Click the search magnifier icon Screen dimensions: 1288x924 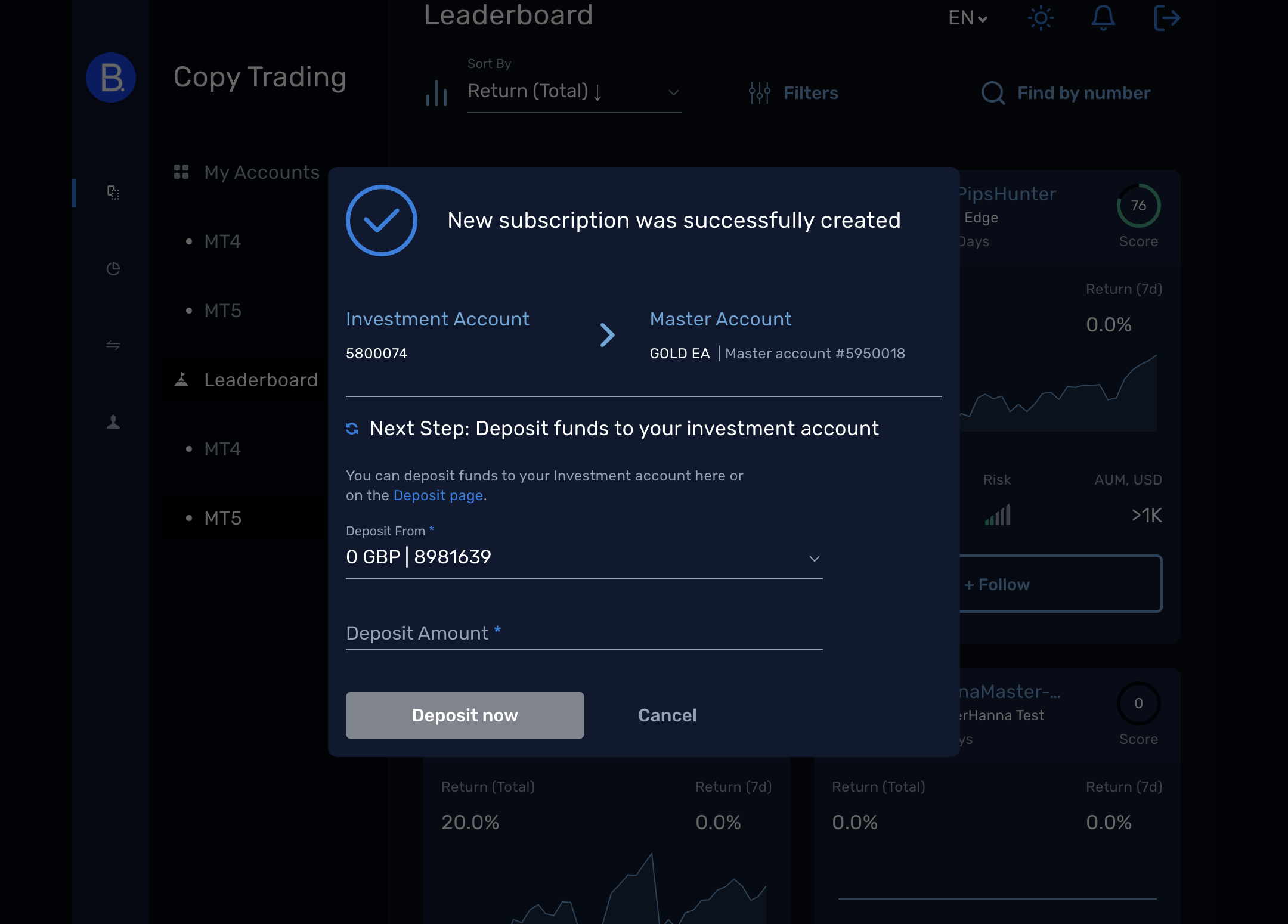point(993,93)
